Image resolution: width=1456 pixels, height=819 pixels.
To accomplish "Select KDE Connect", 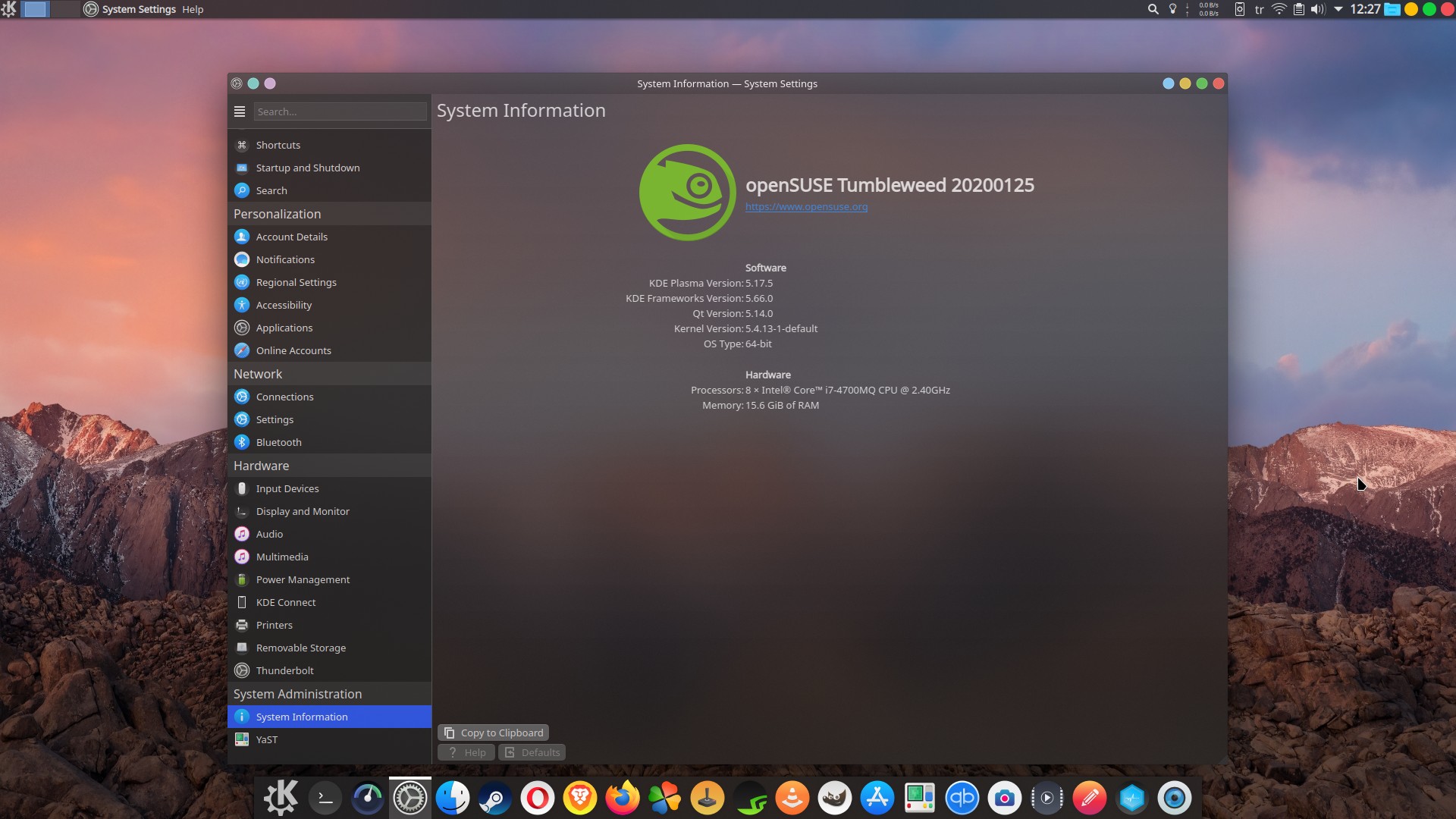I will 329,602.
